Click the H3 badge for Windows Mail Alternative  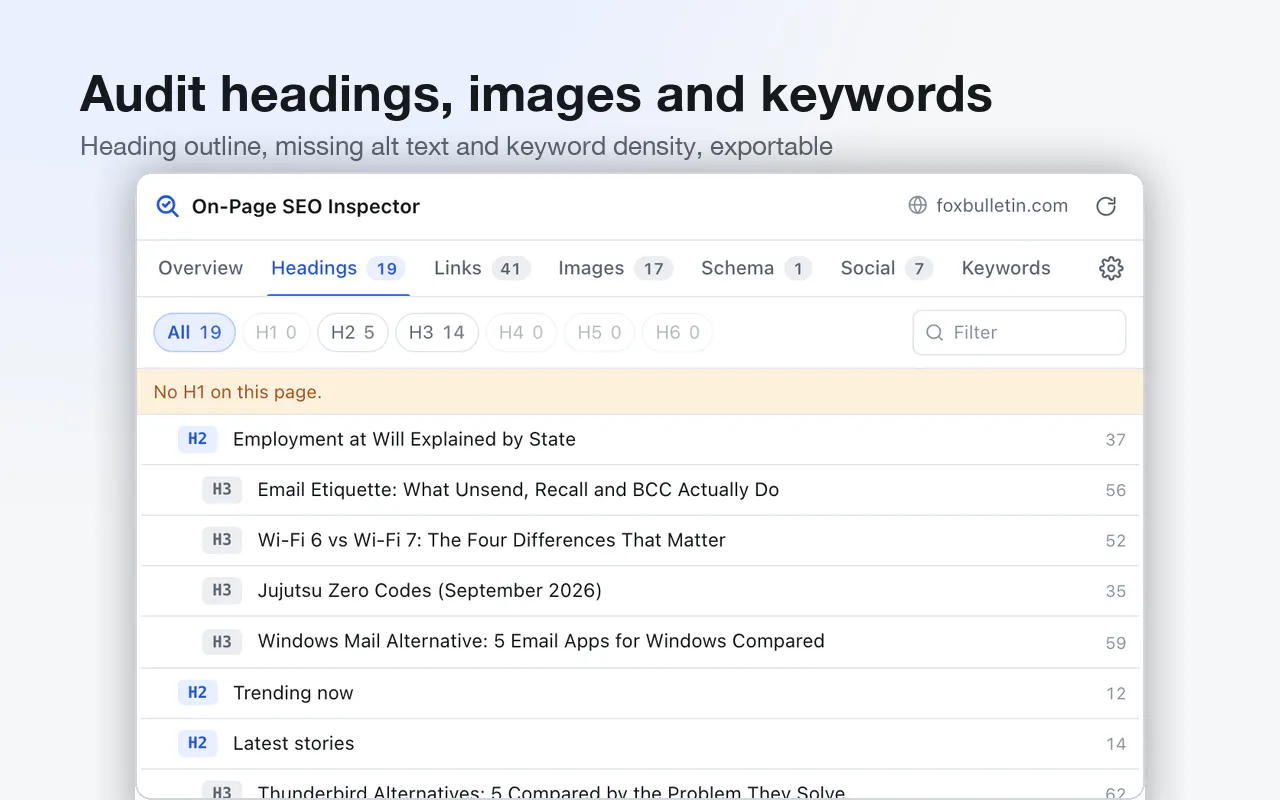[x=222, y=642]
